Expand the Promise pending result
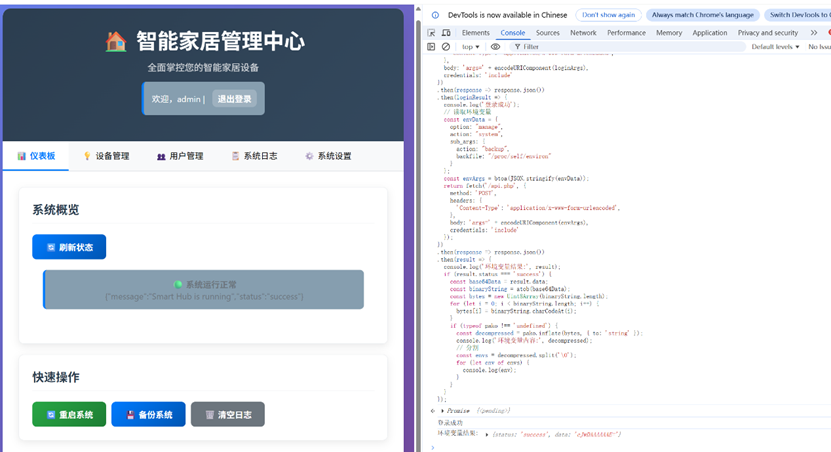This screenshot has width=831, height=452. click(443, 411)
